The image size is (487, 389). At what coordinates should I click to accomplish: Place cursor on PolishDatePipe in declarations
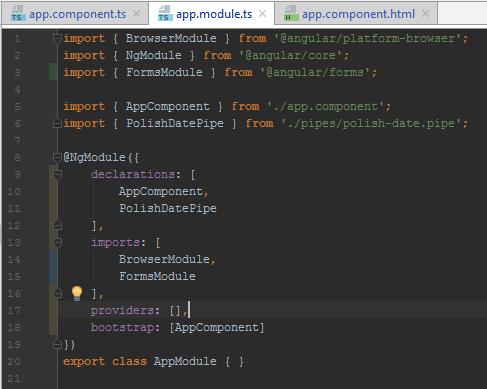click(x=168, y=208)
